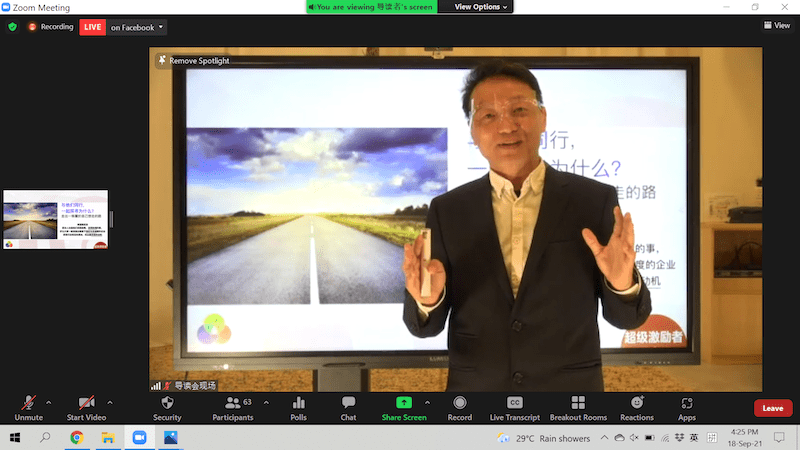Start Video camera toggle
This screenshot has height=450, width=800.
(87, 407)
